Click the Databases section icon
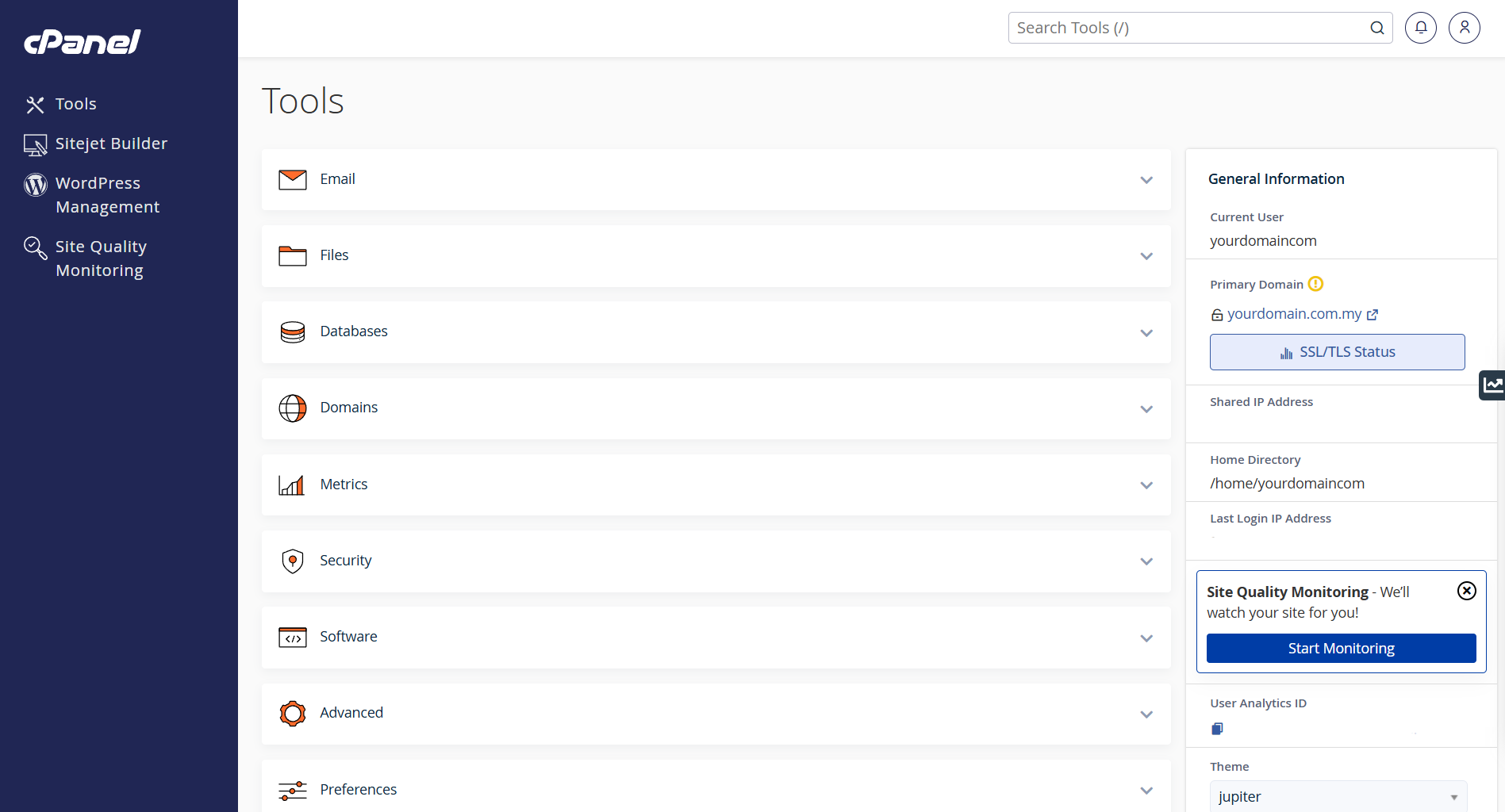 [293, 331]
